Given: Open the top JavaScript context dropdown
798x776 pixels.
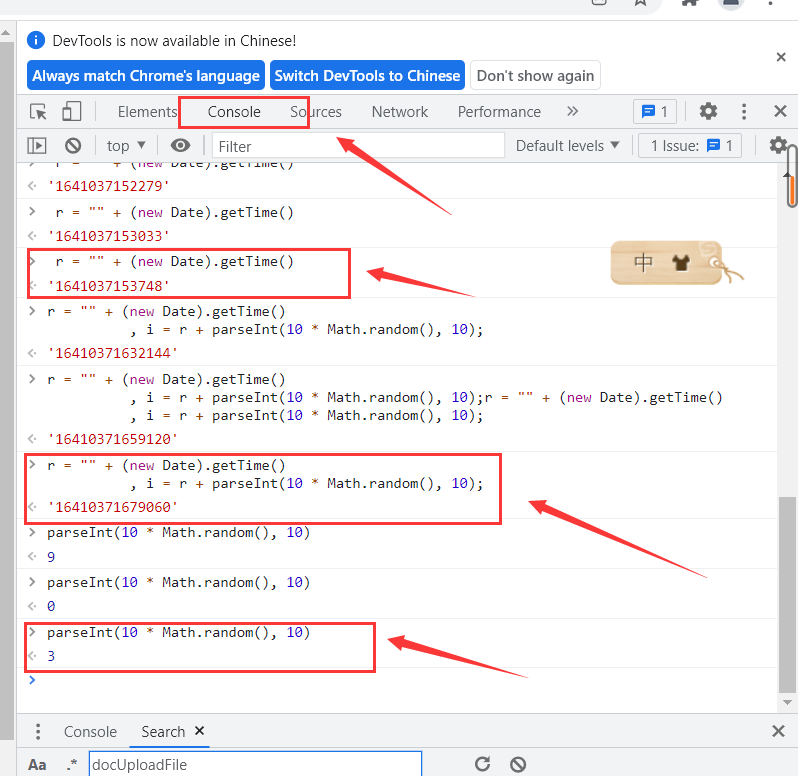Looking at the screenshot, I should click(x=126, y=146).
